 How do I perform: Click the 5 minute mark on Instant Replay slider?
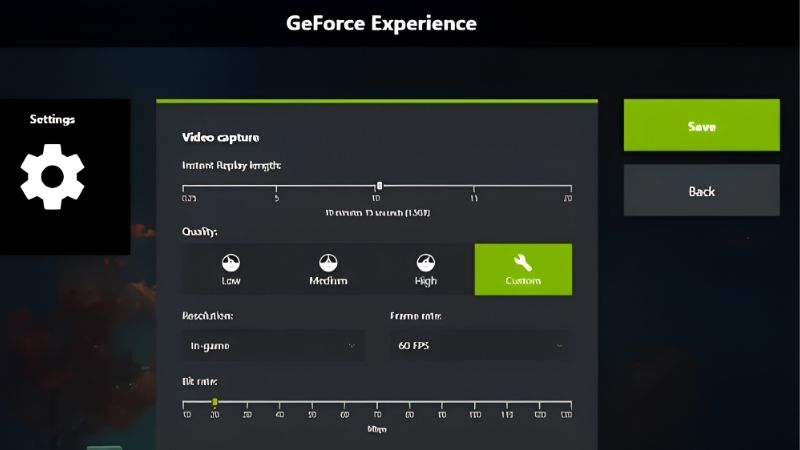point(277,197)
